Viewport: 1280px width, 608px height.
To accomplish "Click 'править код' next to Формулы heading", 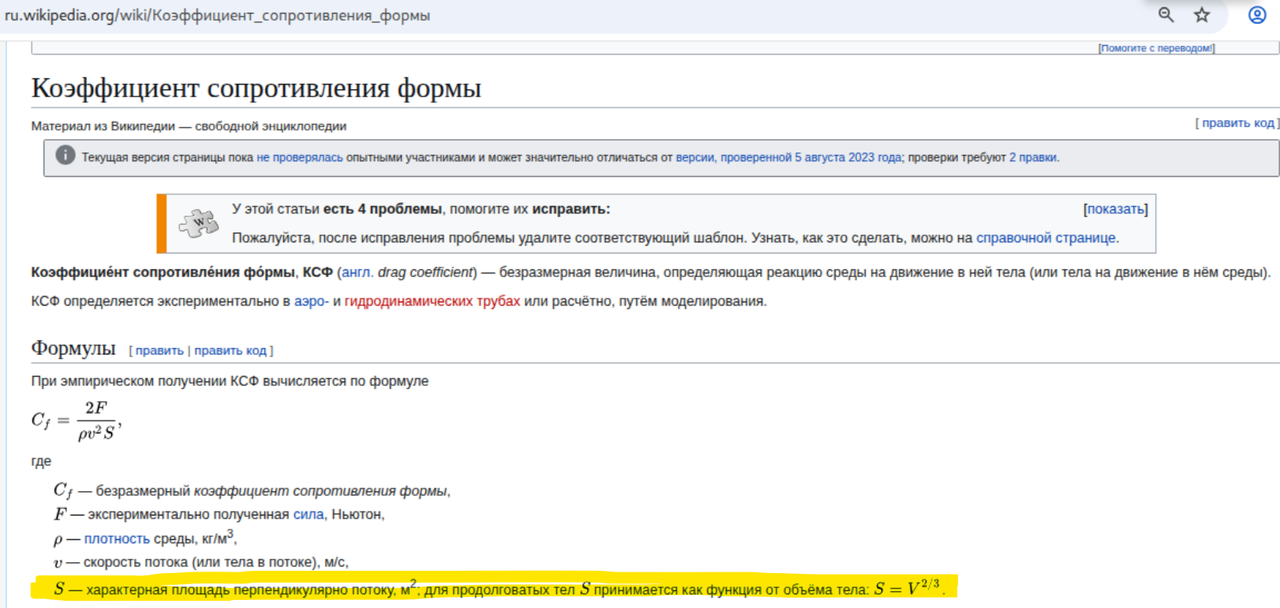I will pos(230,351).
